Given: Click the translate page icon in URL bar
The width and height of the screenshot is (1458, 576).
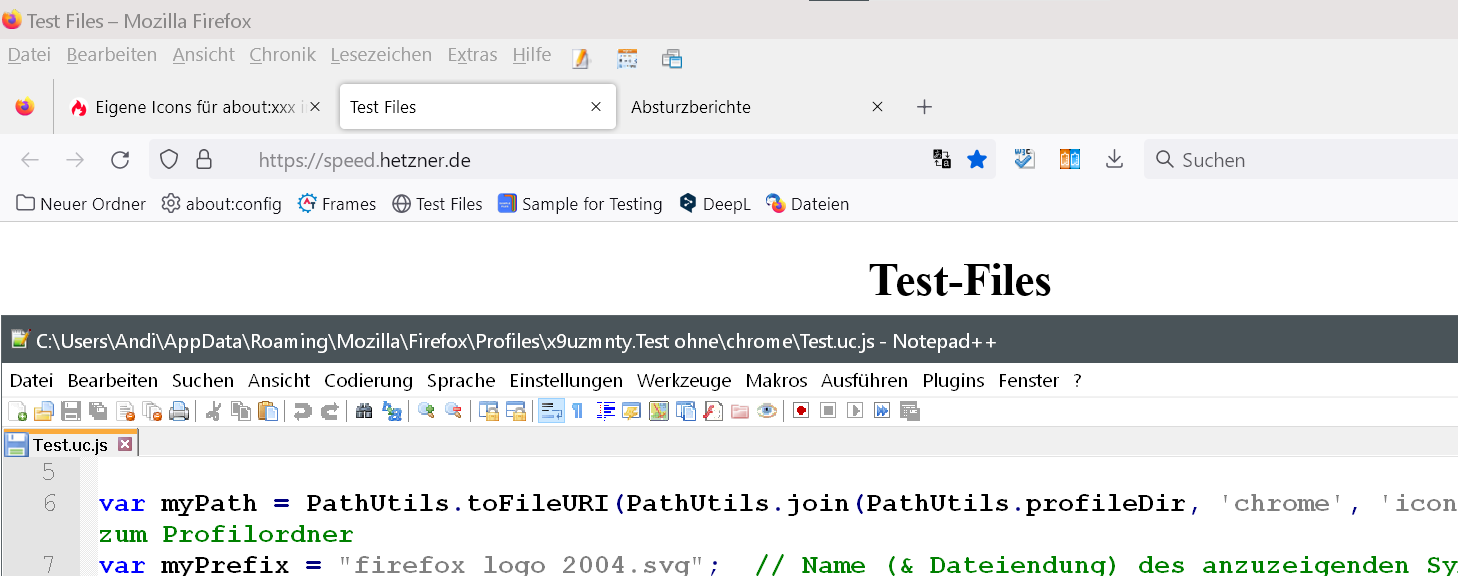Looking at the screenshot, I should click(x=941, y=160).
